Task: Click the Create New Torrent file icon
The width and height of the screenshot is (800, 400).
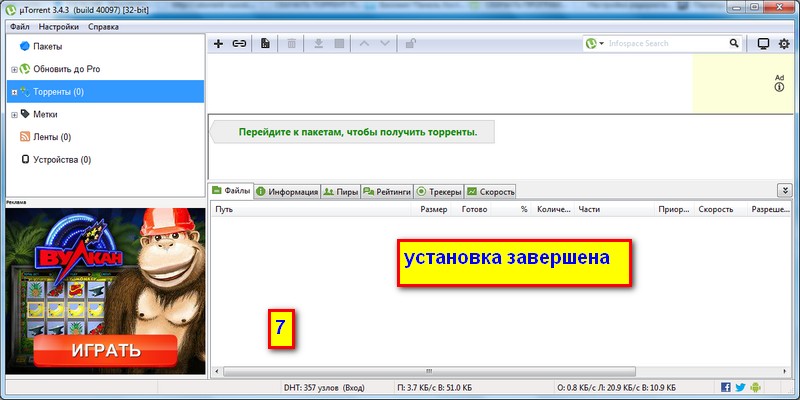Action: click(265, 44)
